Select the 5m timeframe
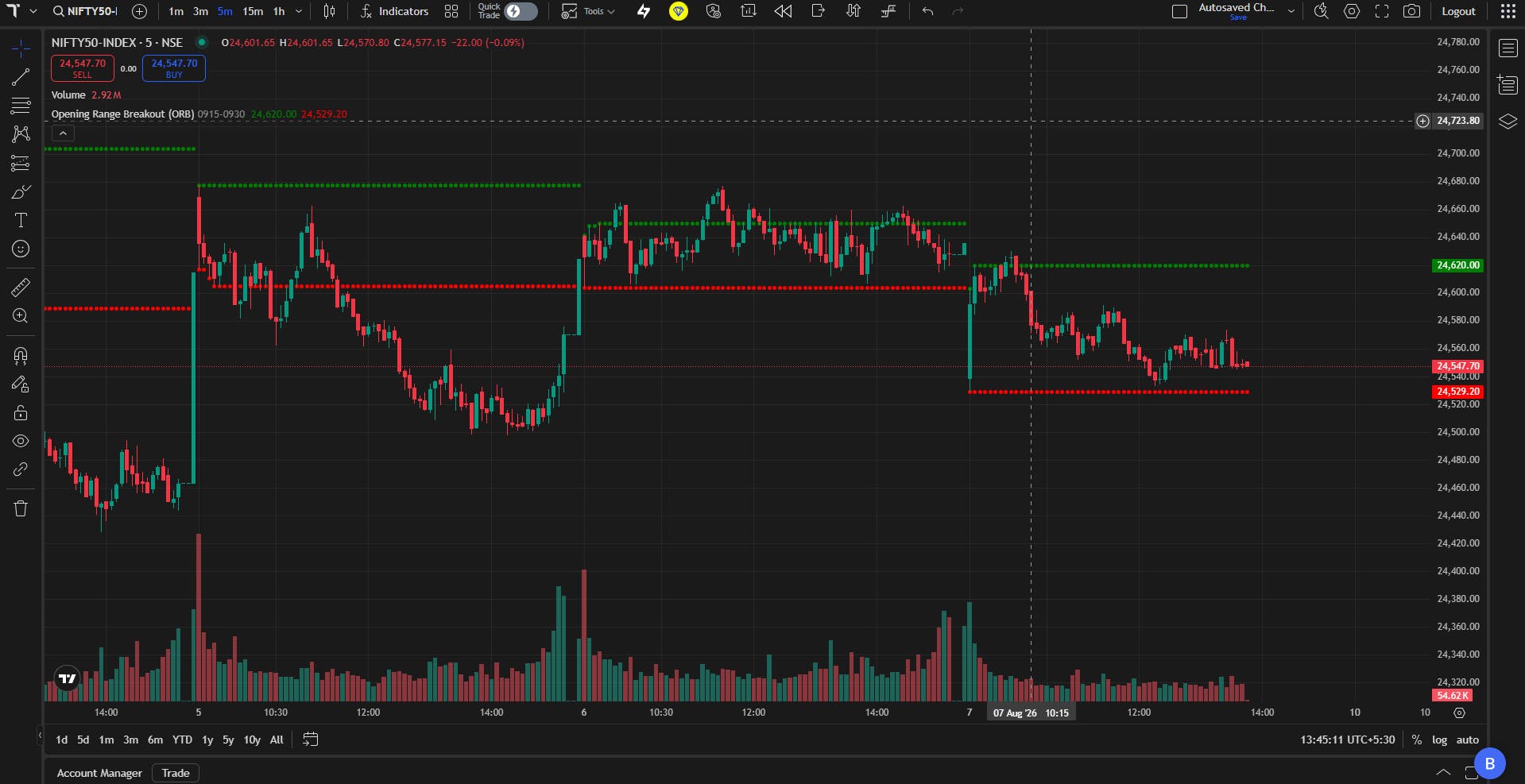Viewport: 1525px width, 784px height. [x=225, y=11]
